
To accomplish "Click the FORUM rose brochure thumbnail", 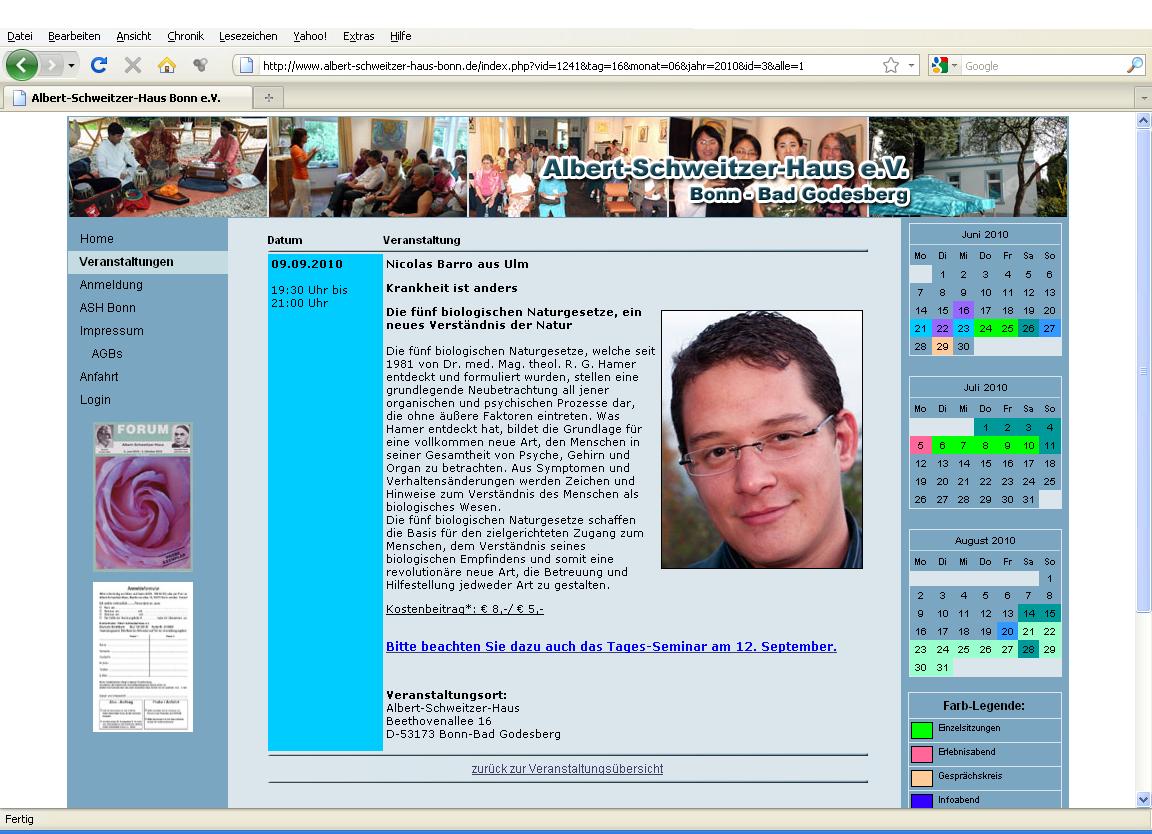I will pos(142,497).
